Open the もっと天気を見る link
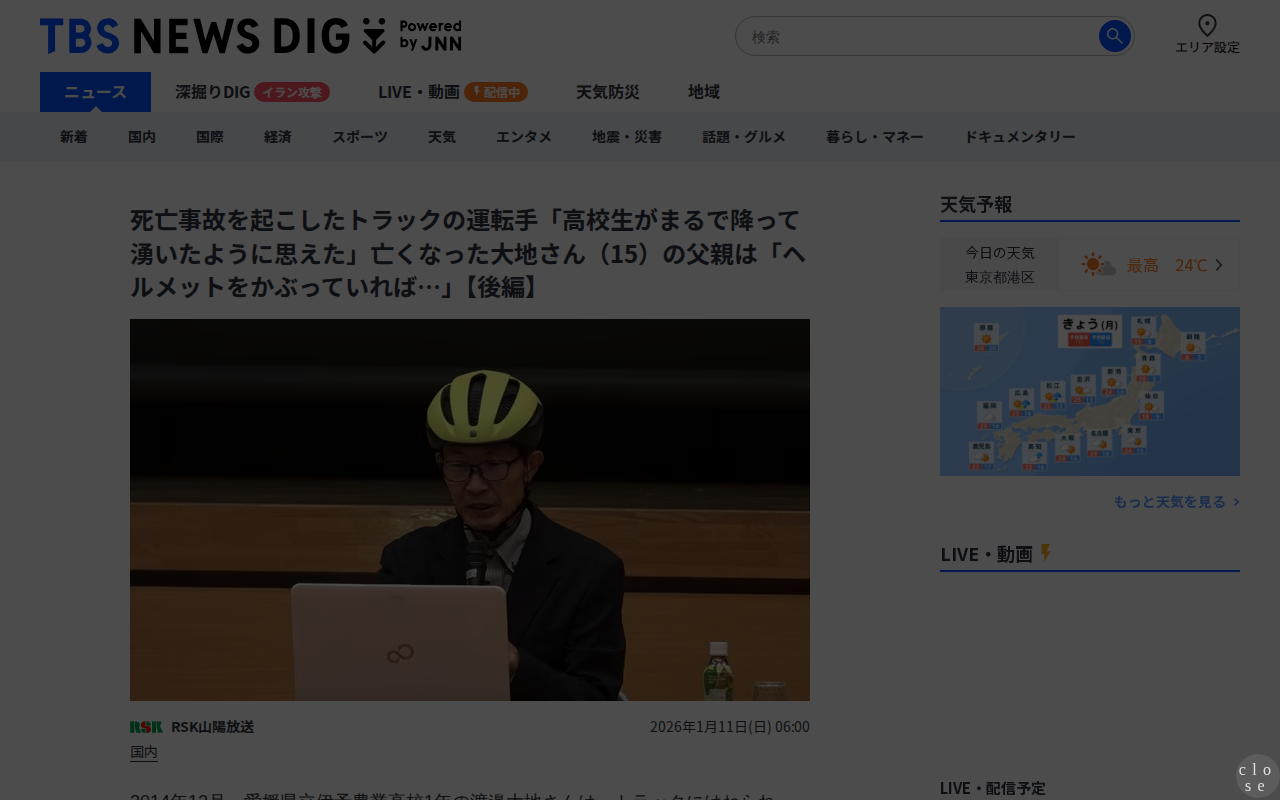Screen dimensions: 1280x800 [x=1177, y=502]
